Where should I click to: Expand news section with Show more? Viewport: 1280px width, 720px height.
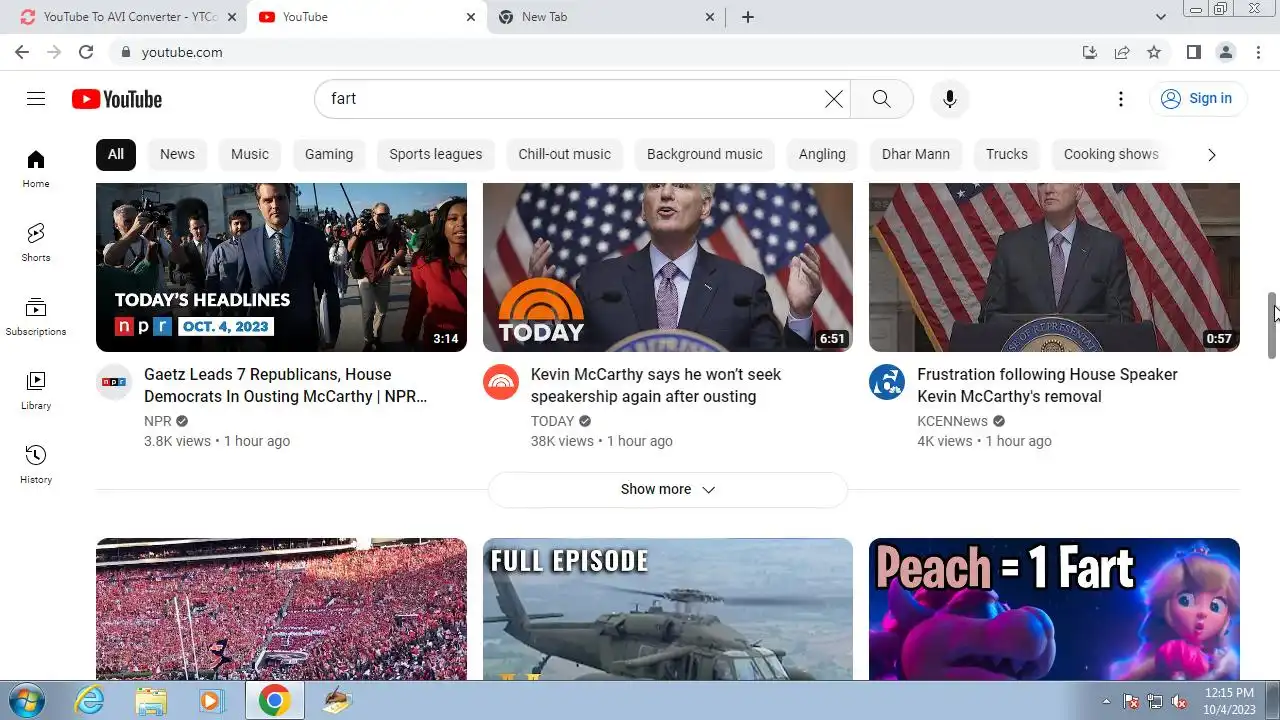pyautogui.click(x=667, y=489)
